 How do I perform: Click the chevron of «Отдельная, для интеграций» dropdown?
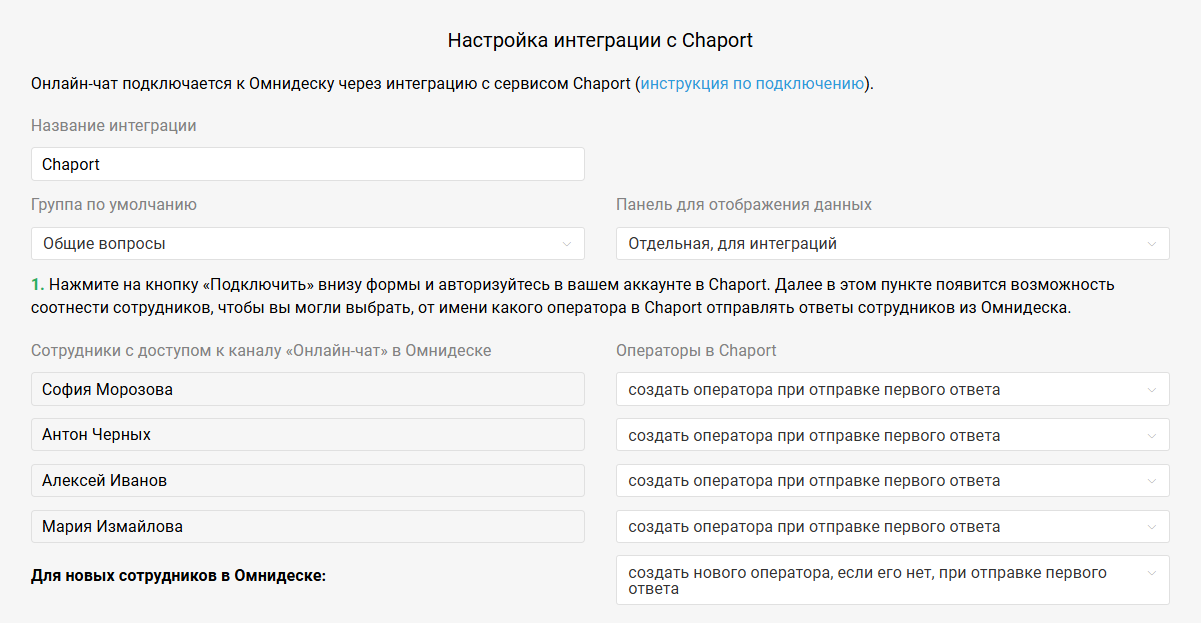[x=1152, y=243]
